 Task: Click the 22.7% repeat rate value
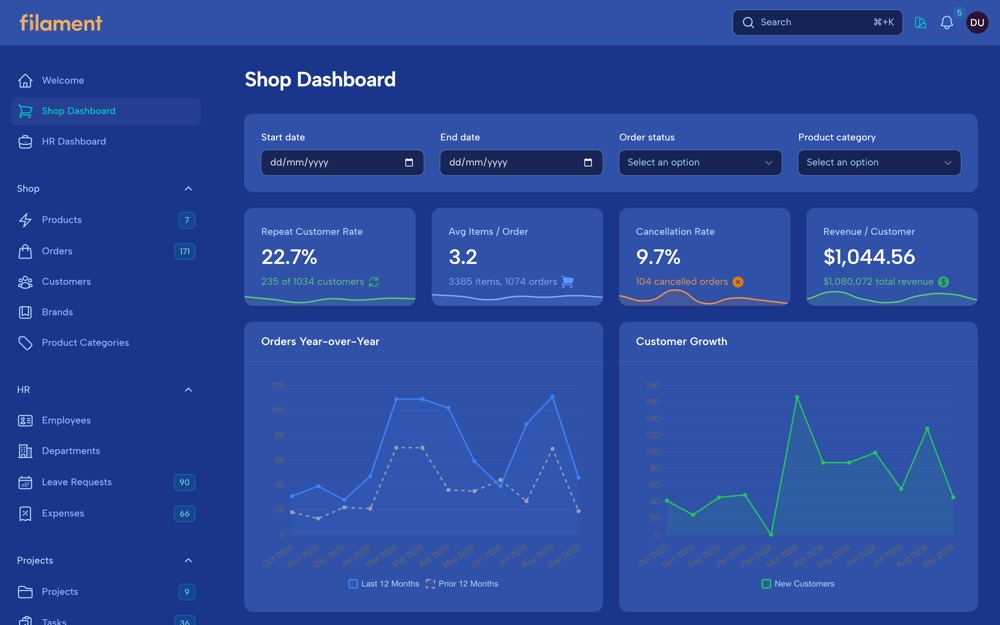[289, 257]
